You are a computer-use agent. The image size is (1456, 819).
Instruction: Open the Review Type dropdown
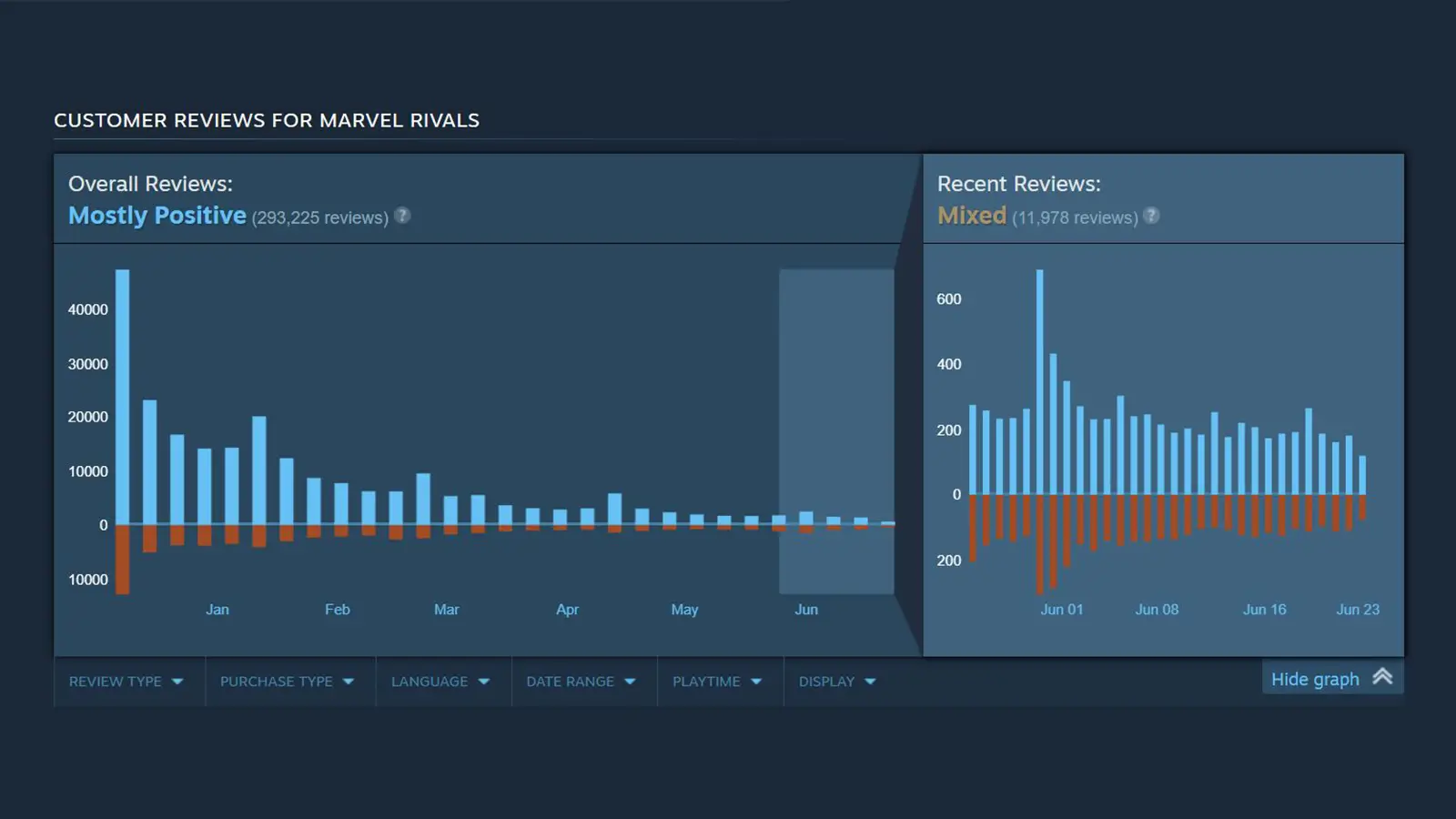pos(126,682)
